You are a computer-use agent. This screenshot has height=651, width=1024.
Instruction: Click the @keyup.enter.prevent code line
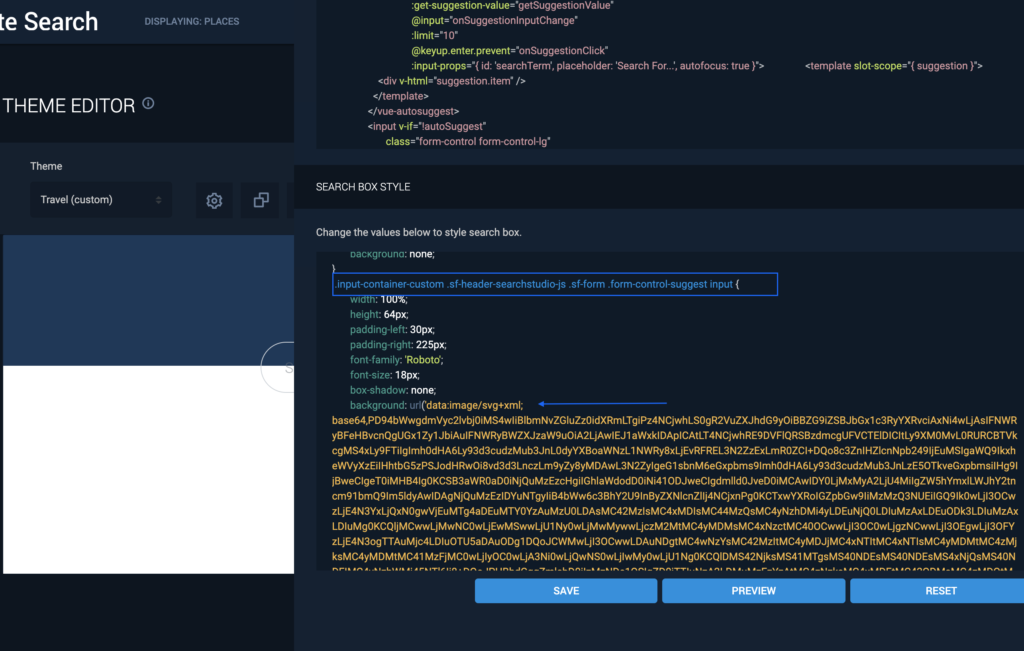[509, 50]
